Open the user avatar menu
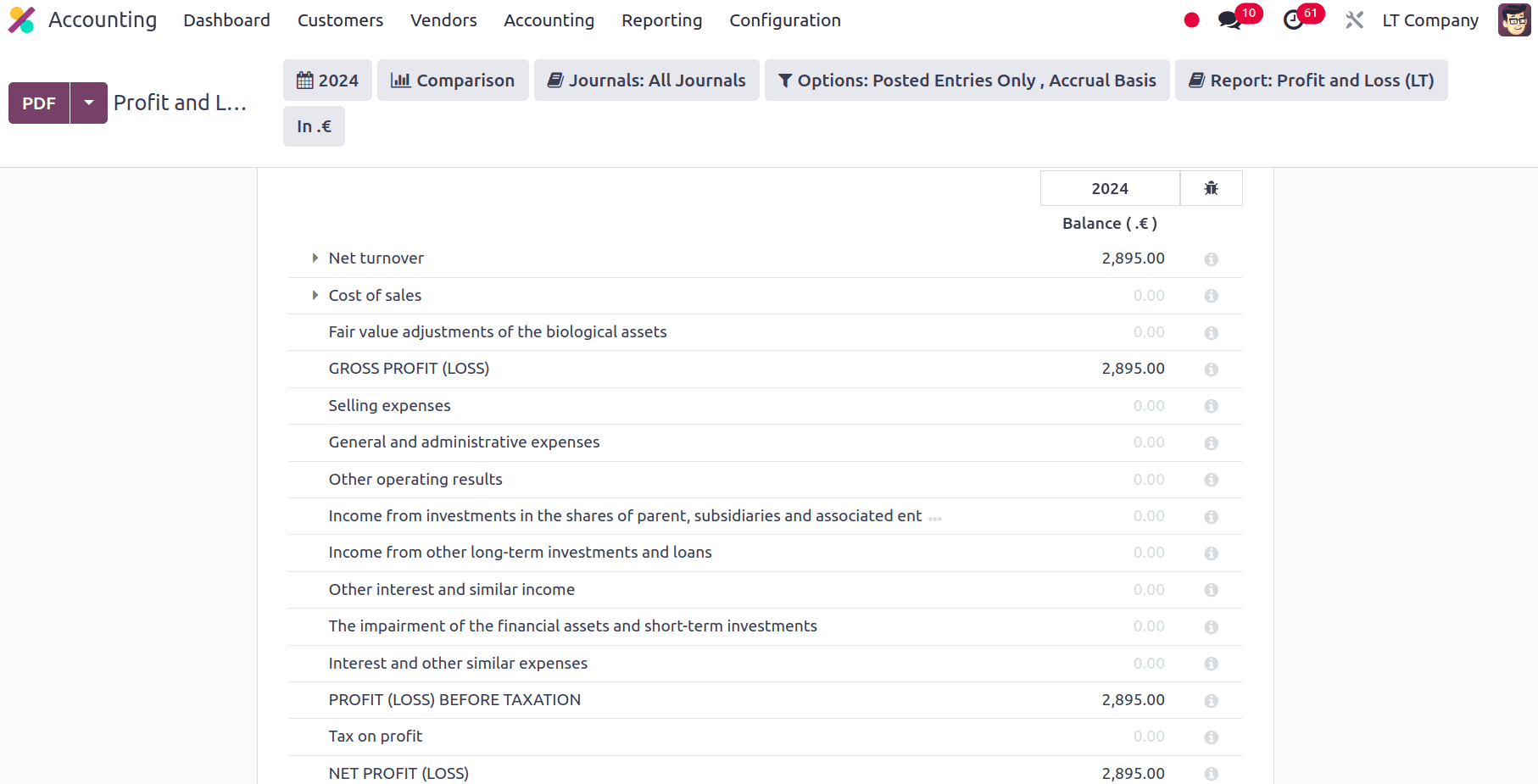1538x784 pixels. [1513, 20]
